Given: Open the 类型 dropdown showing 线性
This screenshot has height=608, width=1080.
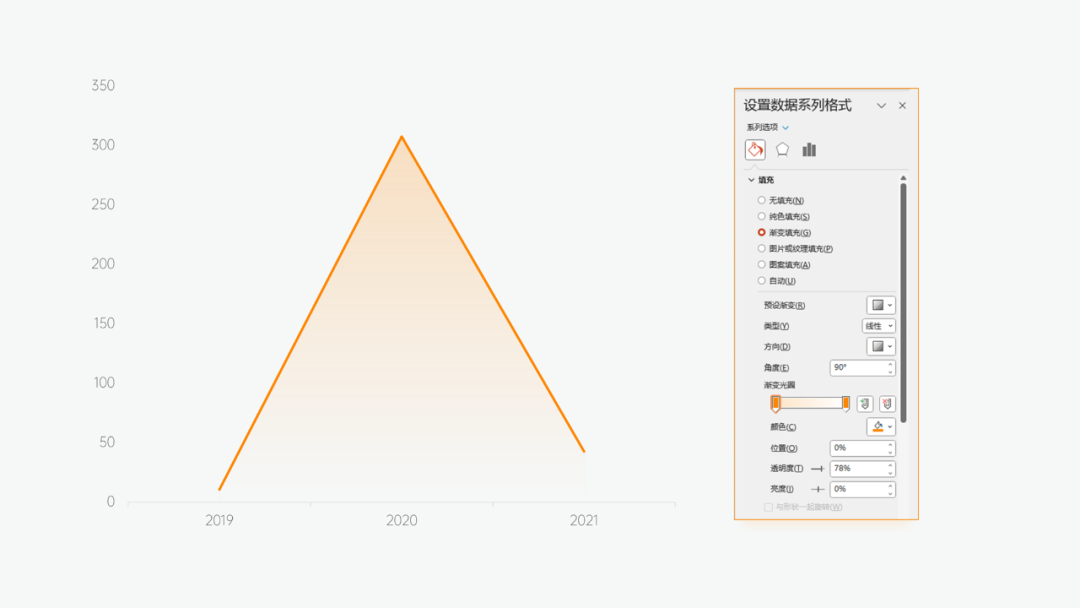Looking at the screenshot, I should (877, 326).
